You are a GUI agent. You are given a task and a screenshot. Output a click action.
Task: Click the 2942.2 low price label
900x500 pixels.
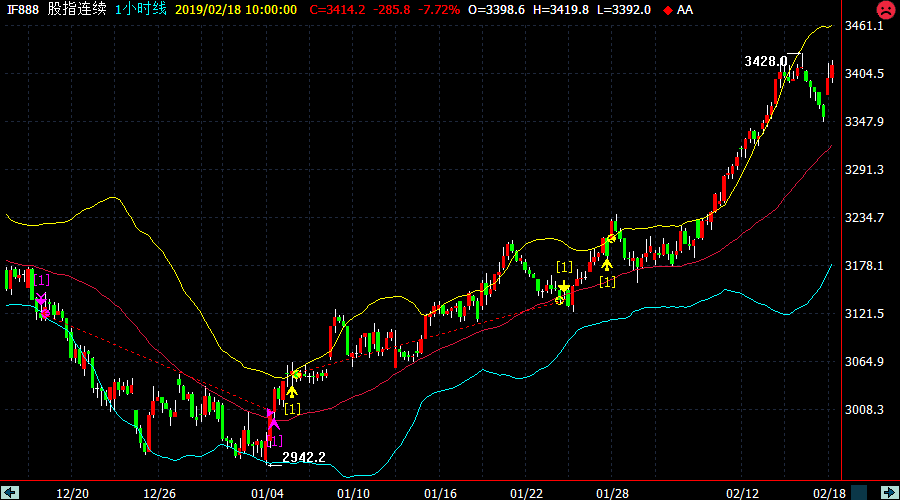304,457
